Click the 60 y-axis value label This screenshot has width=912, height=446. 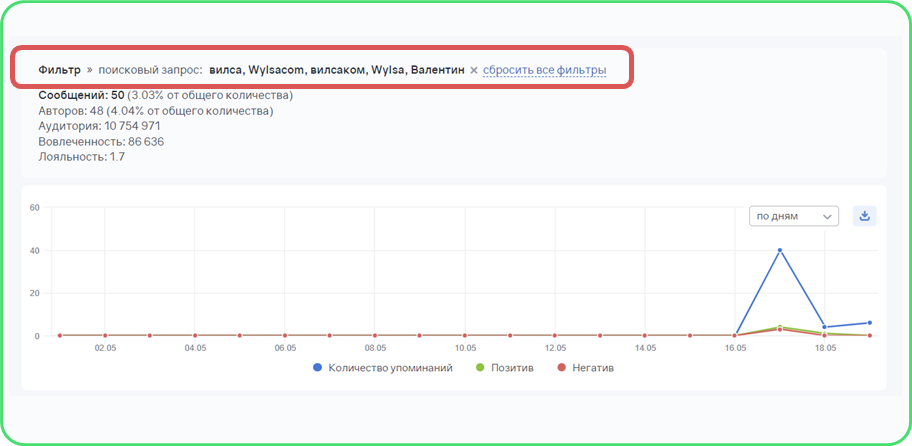(x=34, y=208)
